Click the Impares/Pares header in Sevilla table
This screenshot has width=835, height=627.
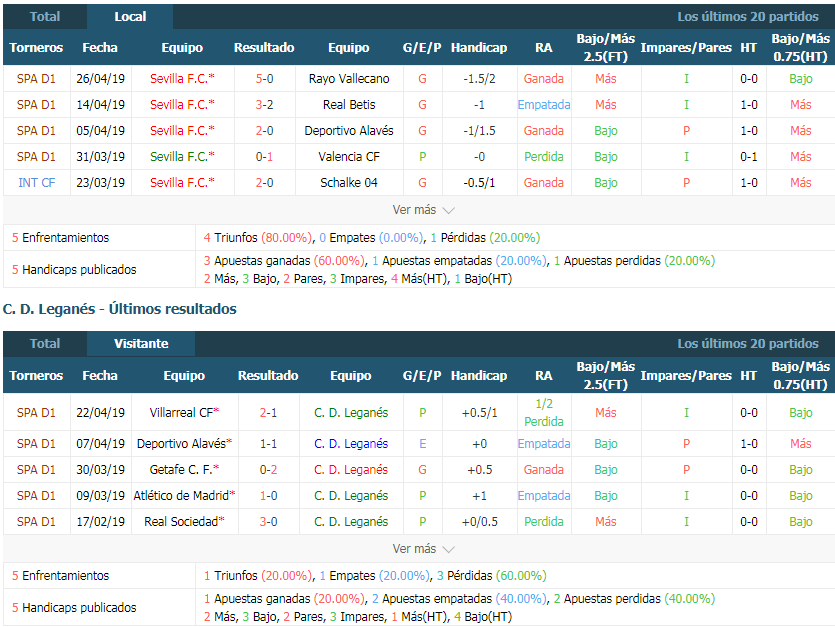pyautogui.click(x=686, y=48)
